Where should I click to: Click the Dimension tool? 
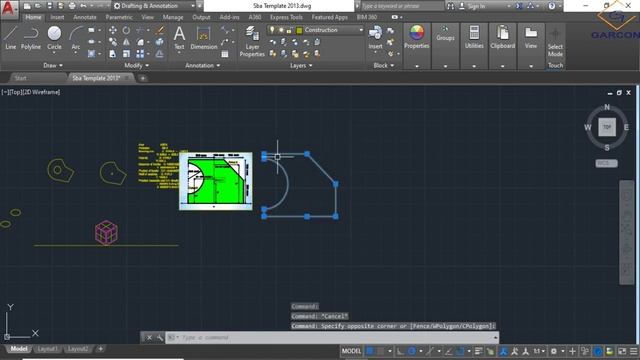pos(204,38)
